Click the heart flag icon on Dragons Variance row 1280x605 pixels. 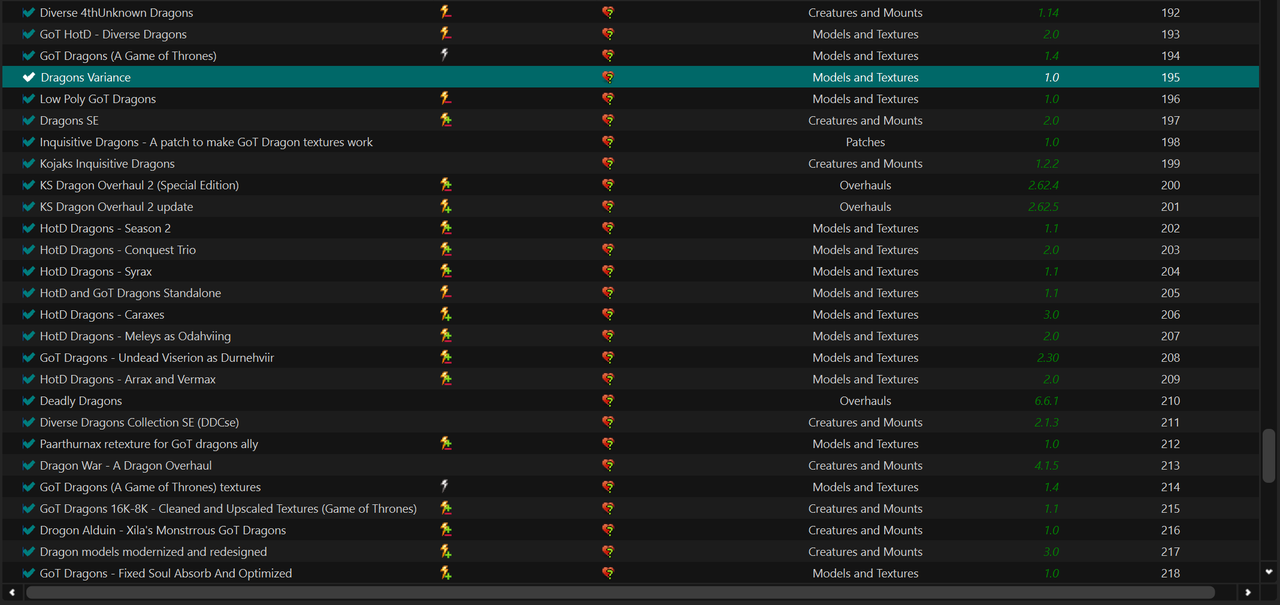(x=608, y=77)
